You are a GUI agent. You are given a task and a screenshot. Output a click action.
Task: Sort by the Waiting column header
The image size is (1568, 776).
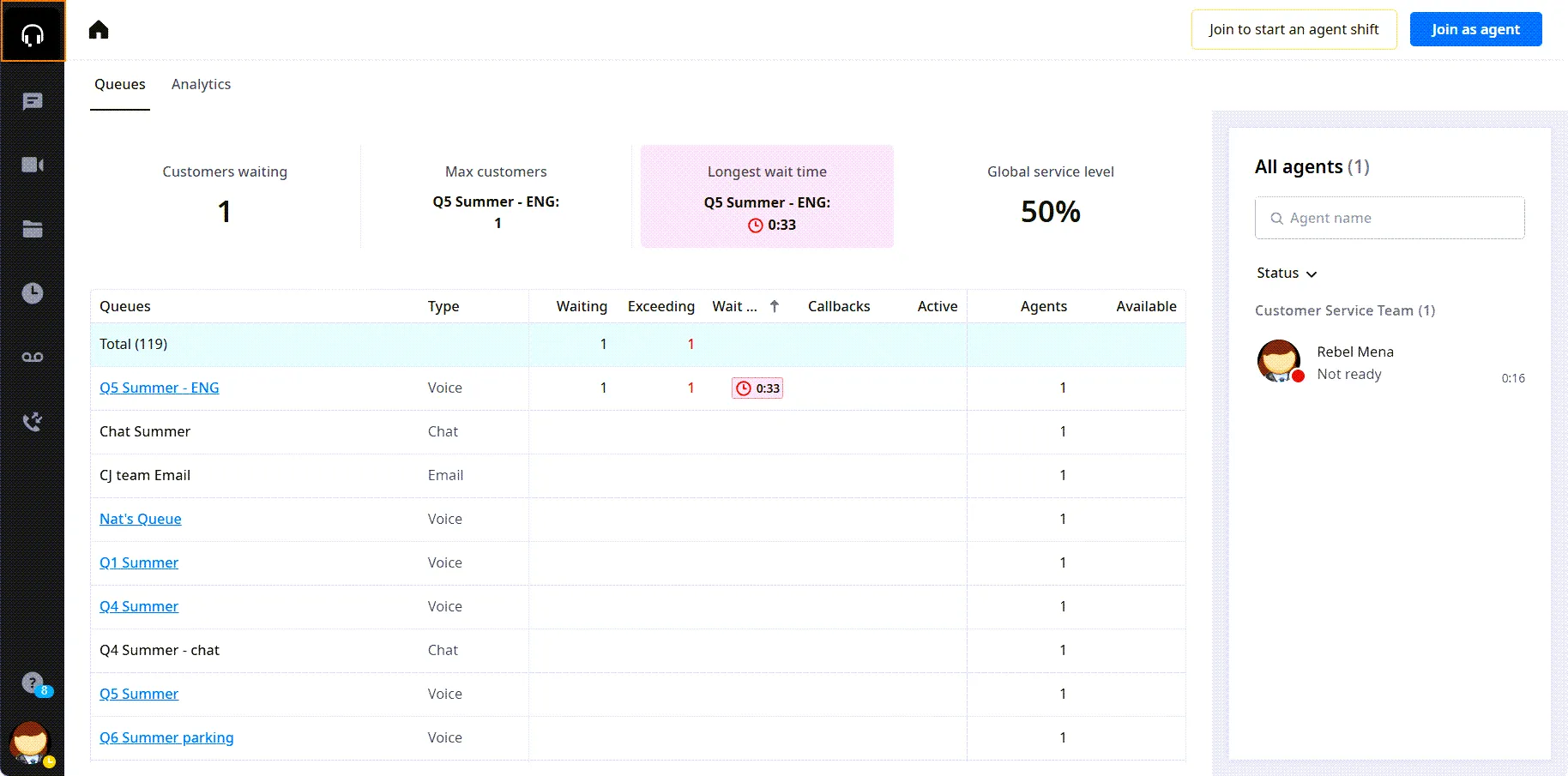coord(582,306)
